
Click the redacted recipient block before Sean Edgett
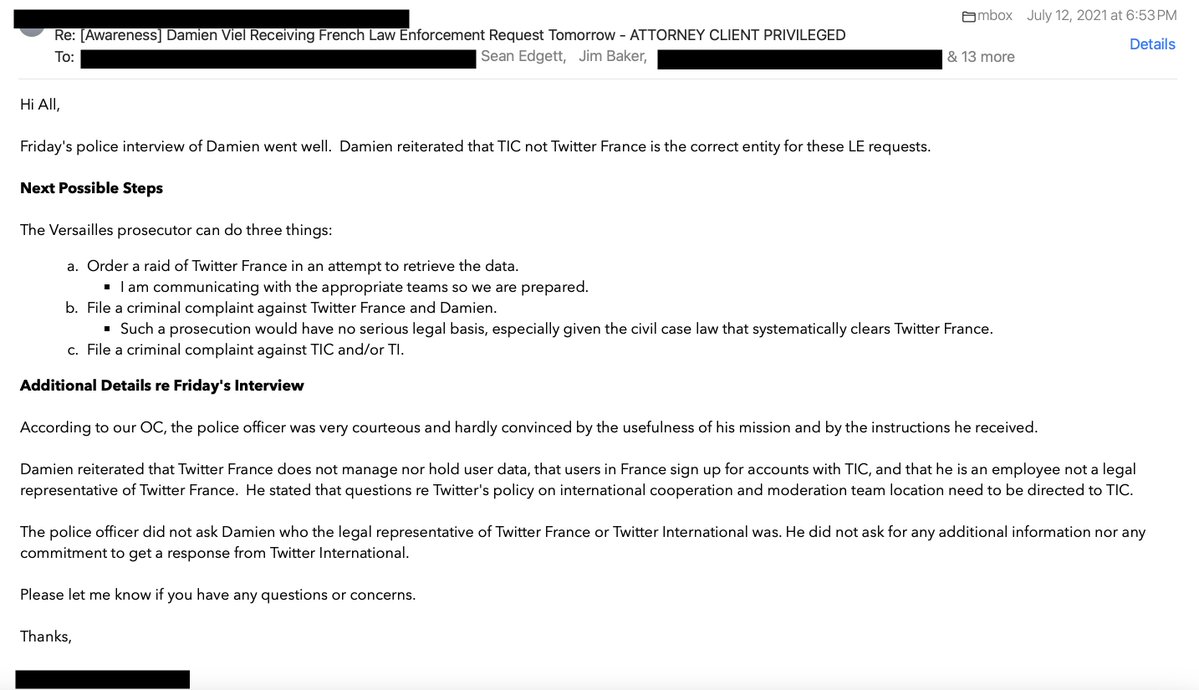(x=277, y=58)
